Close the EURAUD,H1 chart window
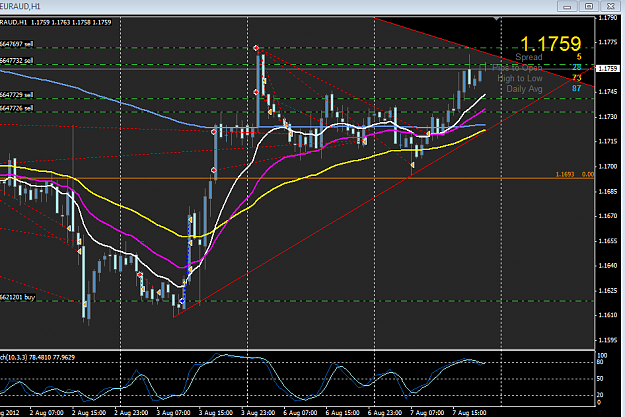This screenshot has width=625, height=417. coord(610,6)
